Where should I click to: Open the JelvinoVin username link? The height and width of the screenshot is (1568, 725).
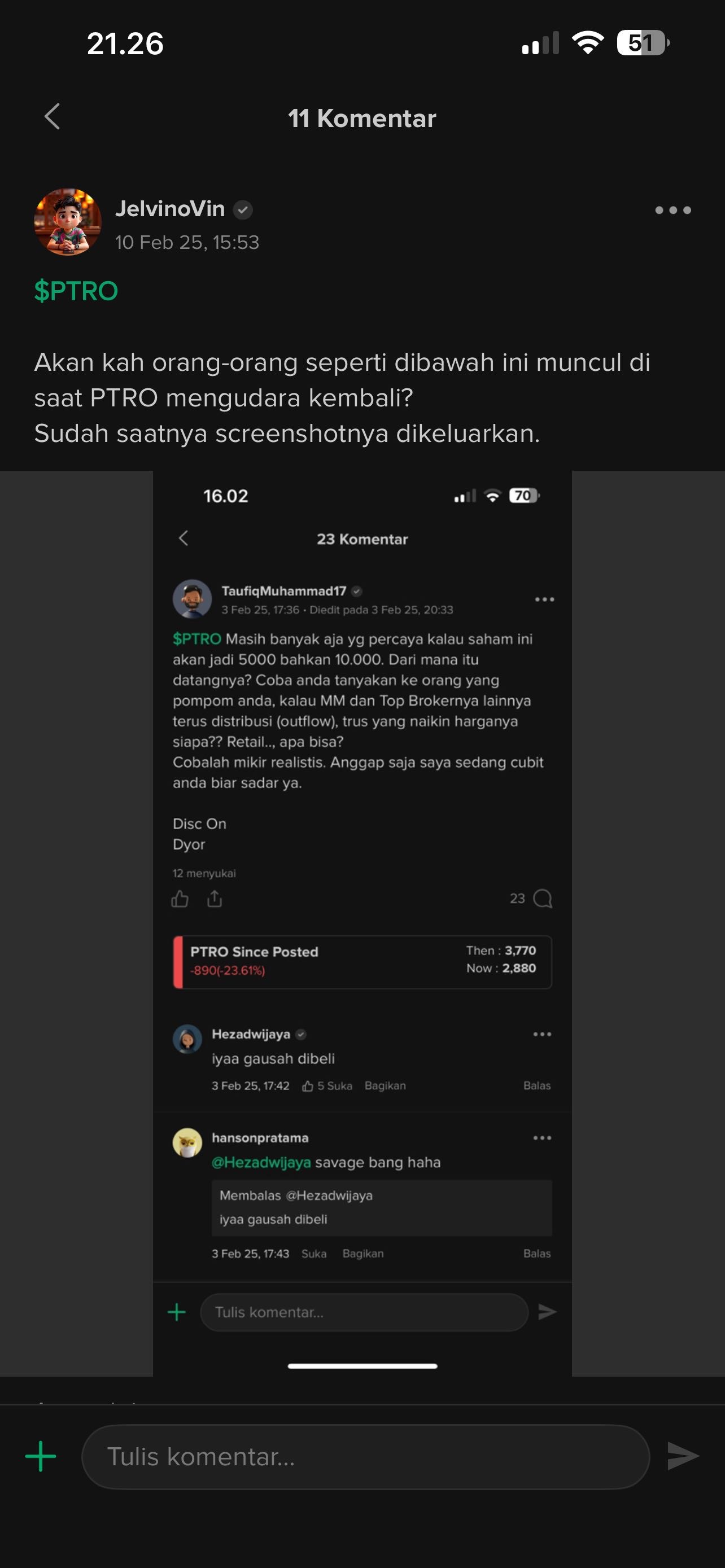click(x=170, y=209)
